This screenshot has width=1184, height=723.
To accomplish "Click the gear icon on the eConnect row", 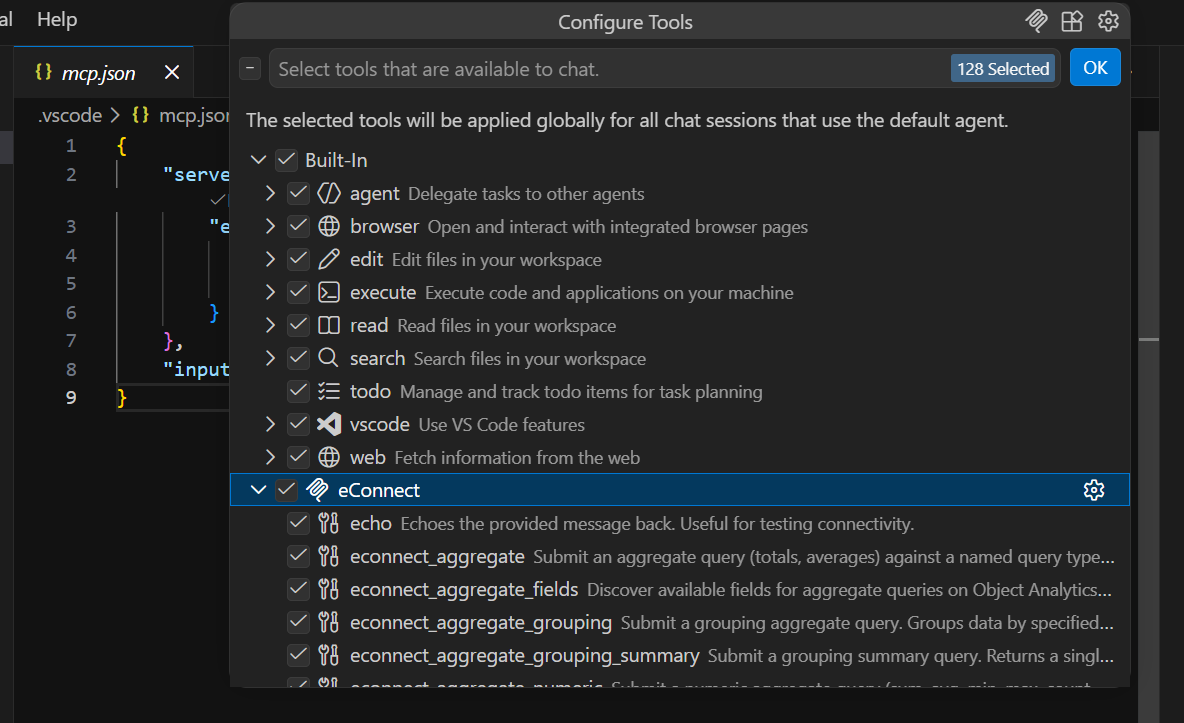I will coord(1094,489).
